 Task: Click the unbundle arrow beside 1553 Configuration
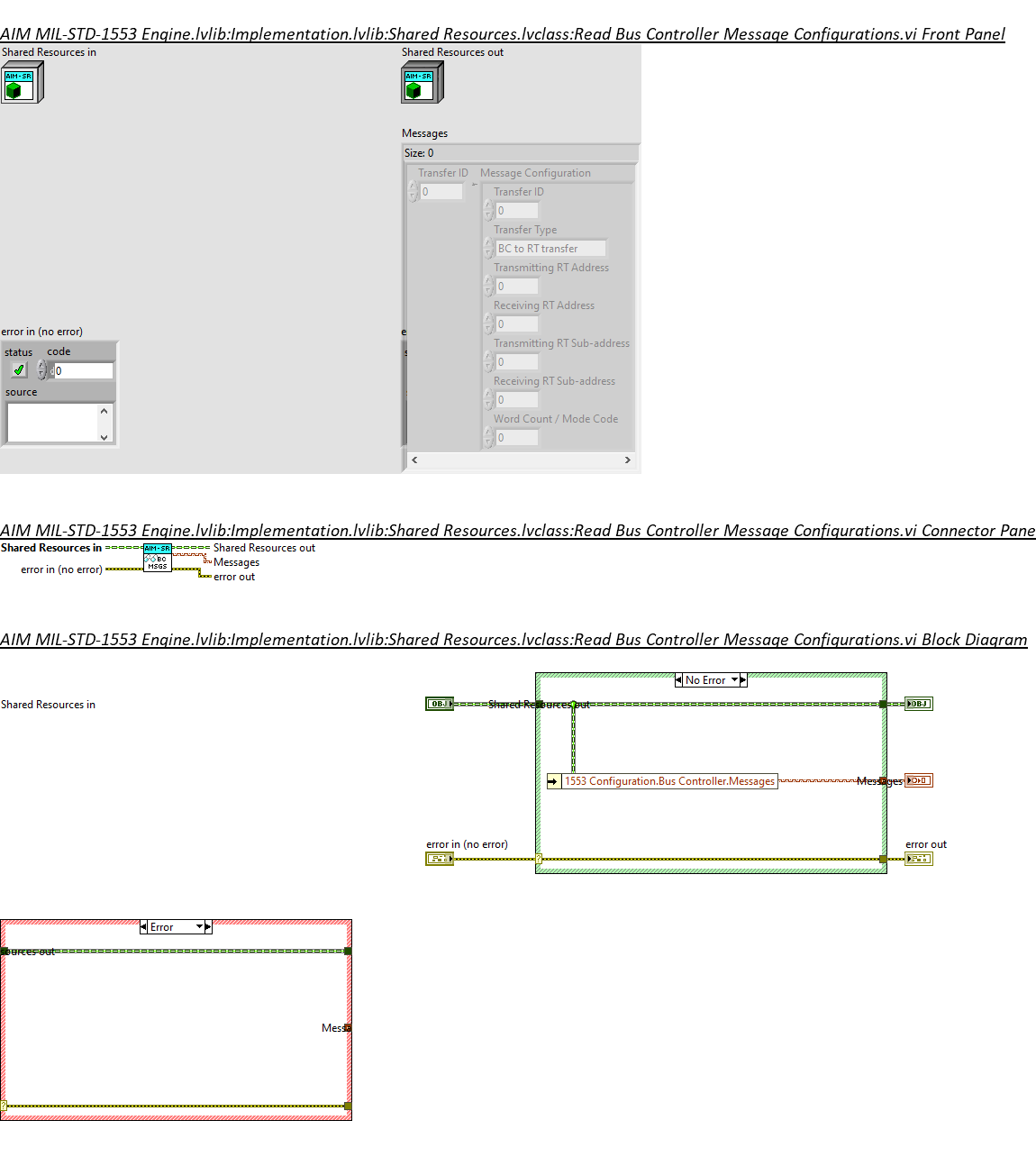(554, 781)
